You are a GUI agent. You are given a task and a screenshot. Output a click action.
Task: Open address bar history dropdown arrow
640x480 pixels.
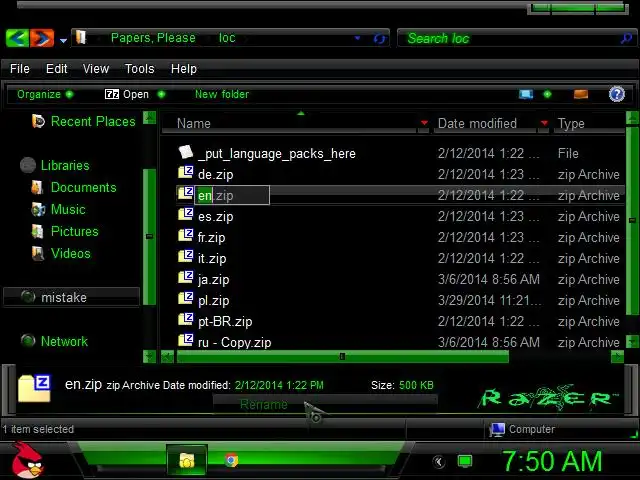click(358, 38)
